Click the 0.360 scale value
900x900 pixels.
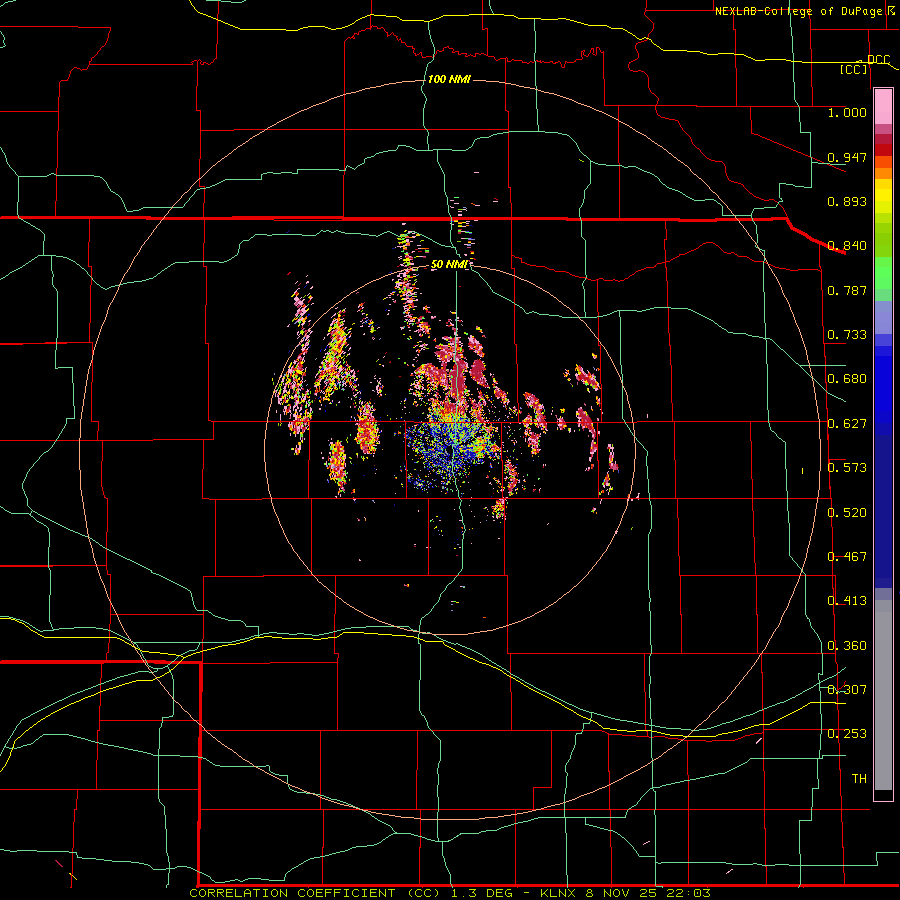point(847,646)
